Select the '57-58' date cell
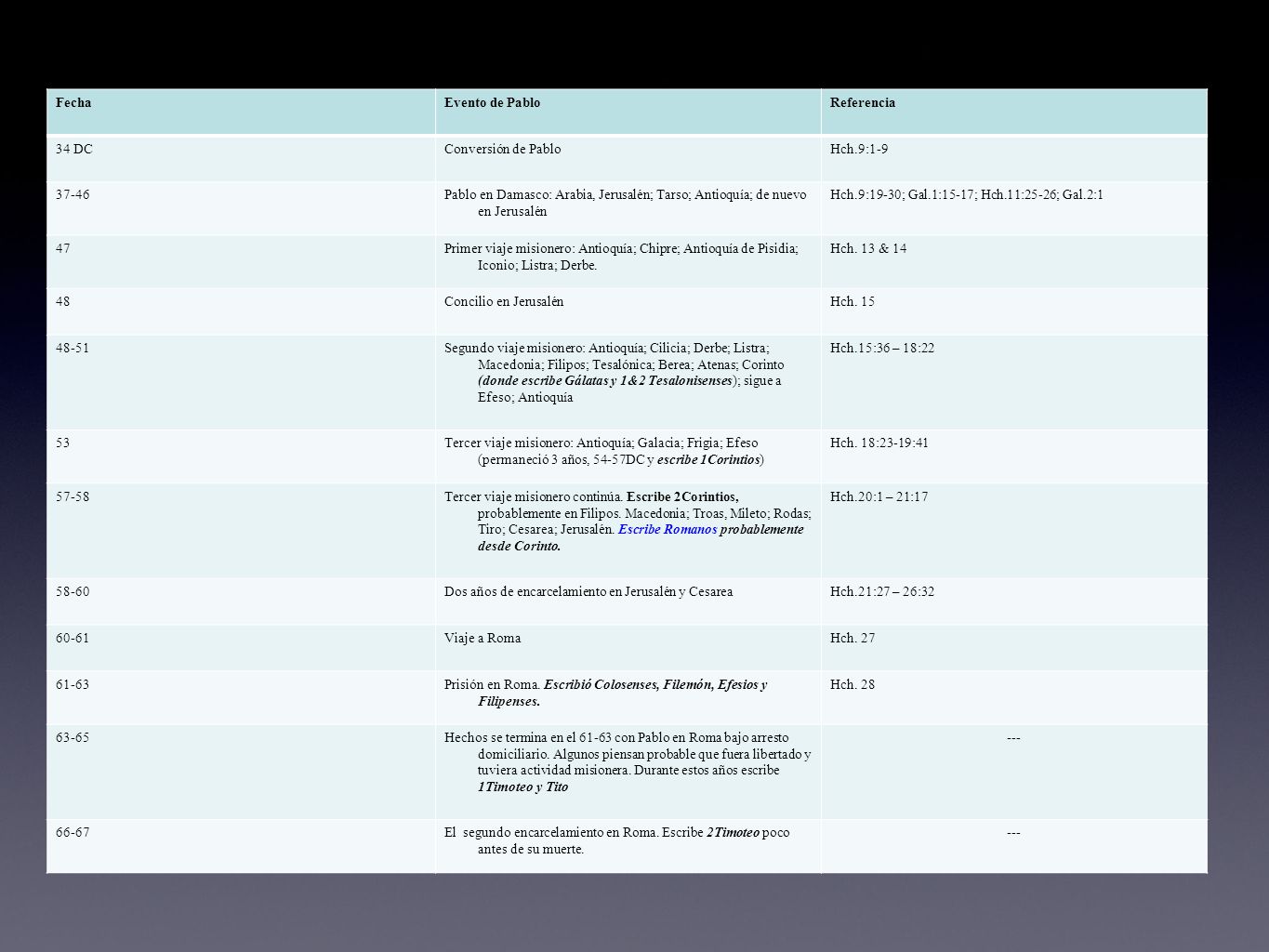 (x=241, y=531)
